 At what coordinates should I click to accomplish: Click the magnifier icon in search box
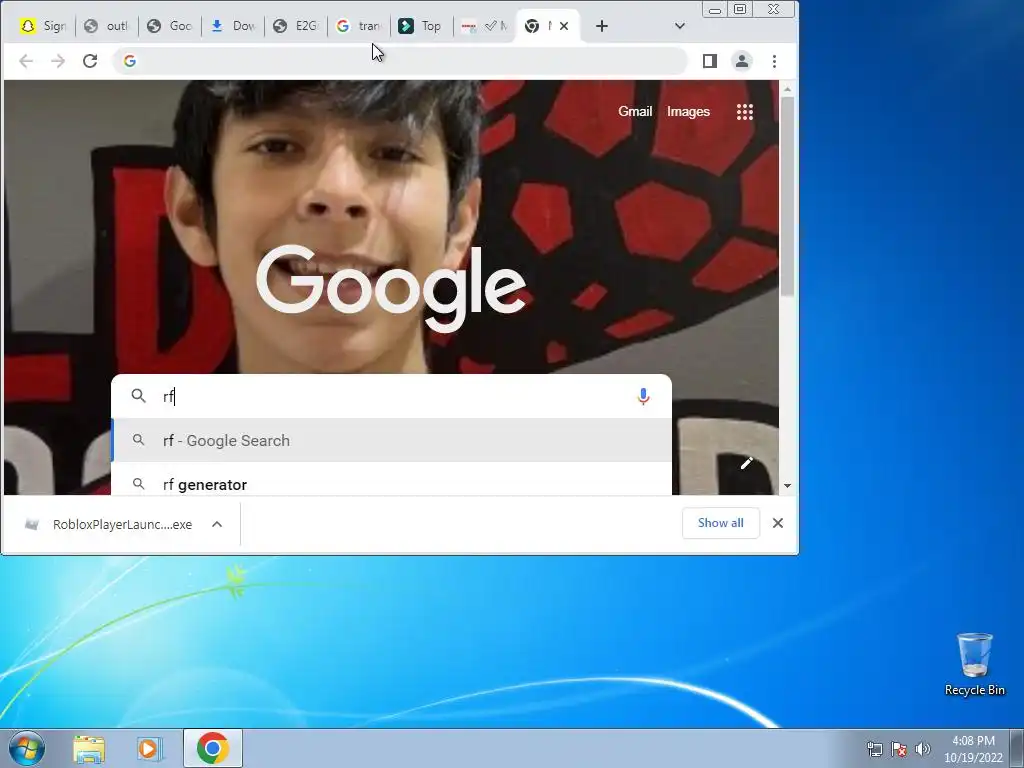(x=138, y=396)
